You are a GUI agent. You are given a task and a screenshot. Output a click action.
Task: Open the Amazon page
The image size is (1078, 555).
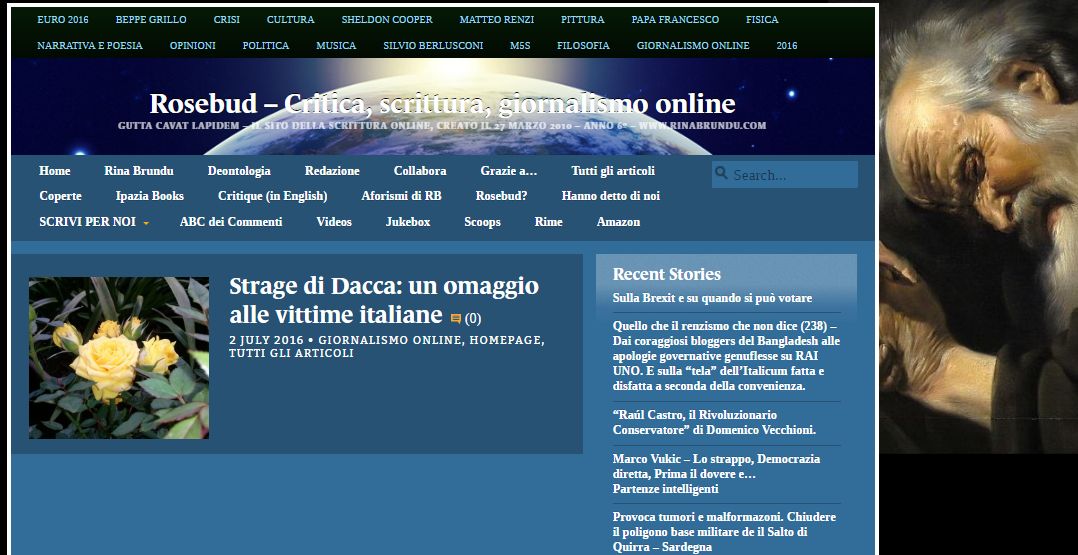point(618,222)
